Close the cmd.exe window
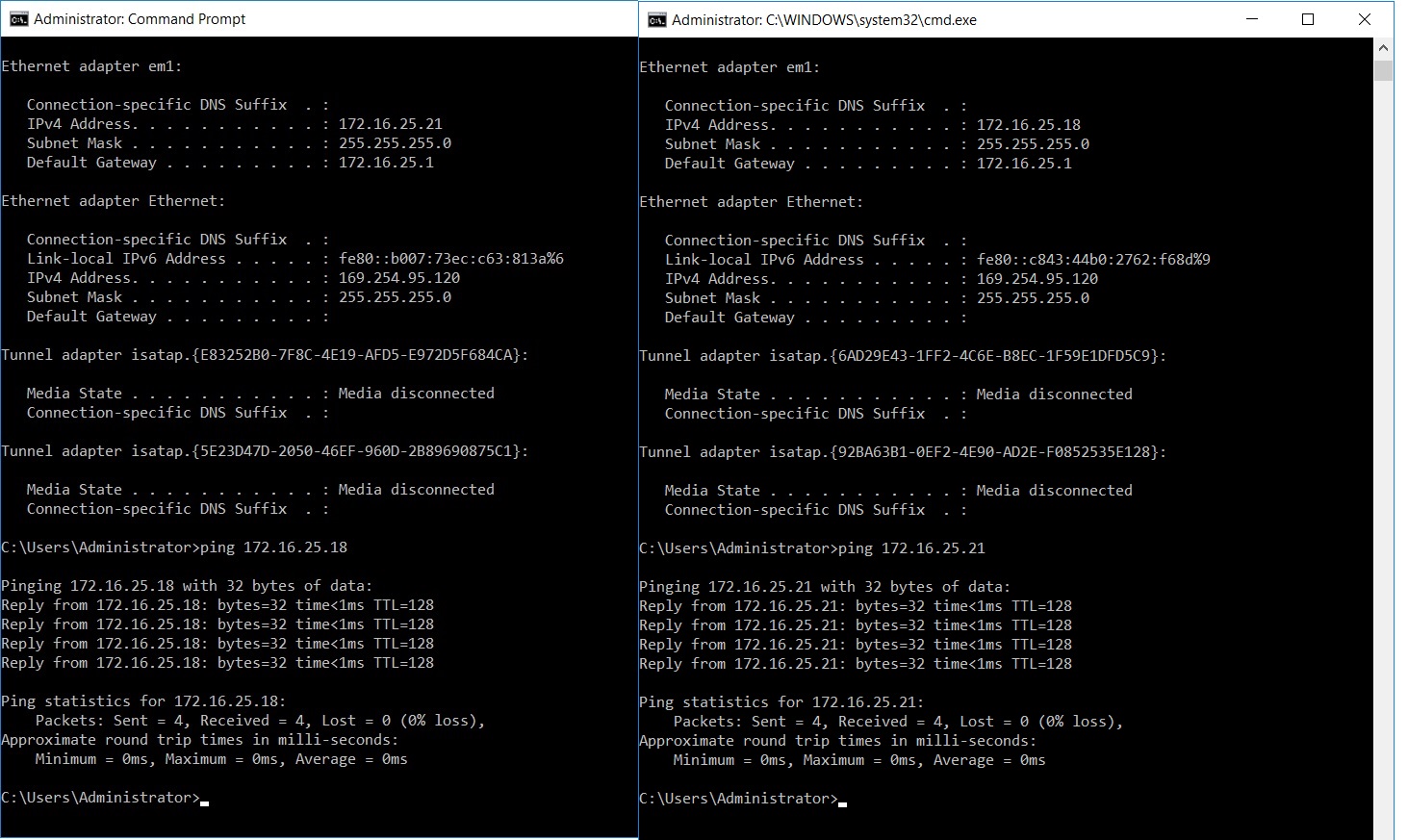Viewport: 1408px width, 840px height. click(1365, 19)
